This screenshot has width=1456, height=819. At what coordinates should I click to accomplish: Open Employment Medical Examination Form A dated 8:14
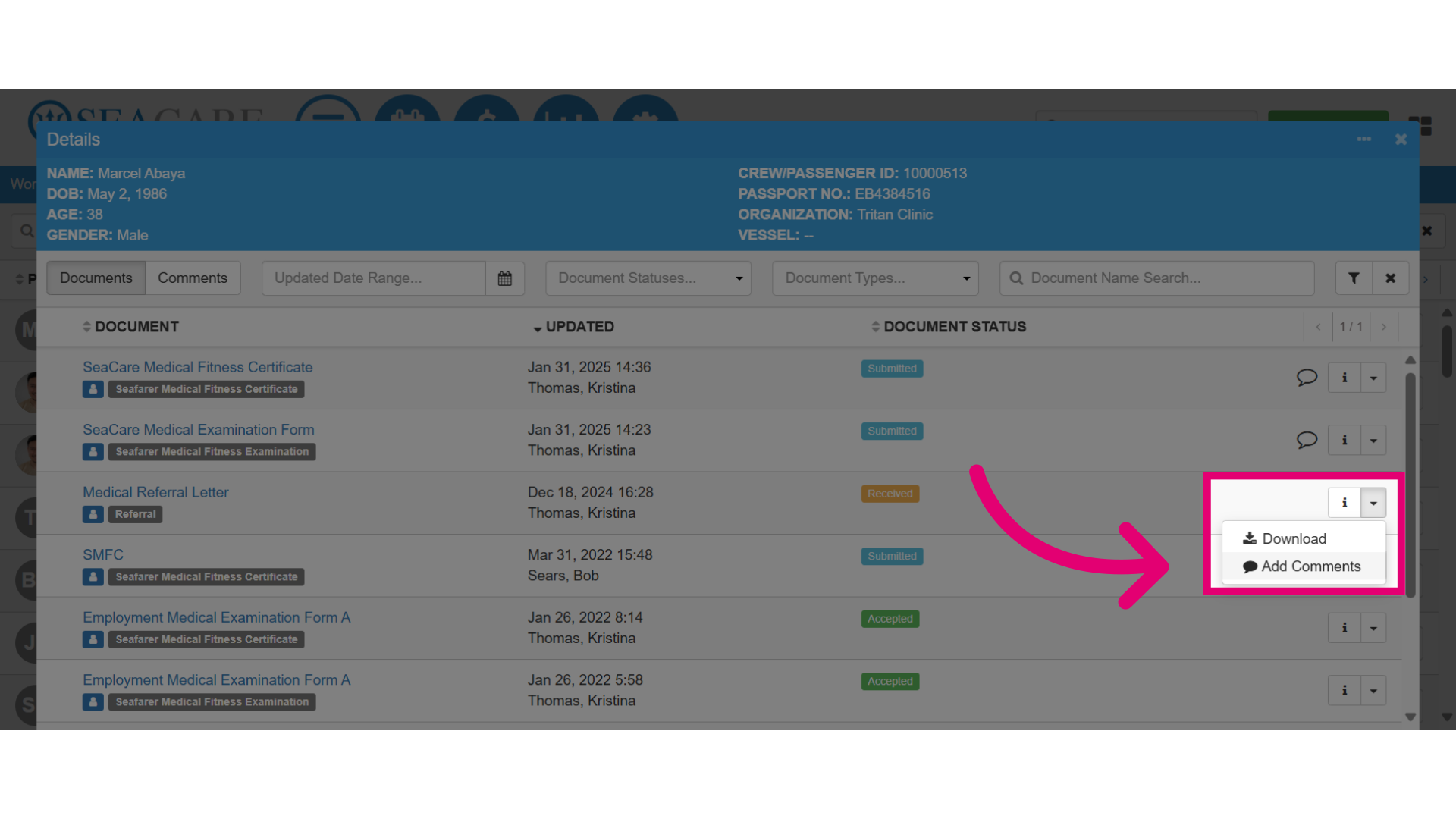[x=216, y=617]
